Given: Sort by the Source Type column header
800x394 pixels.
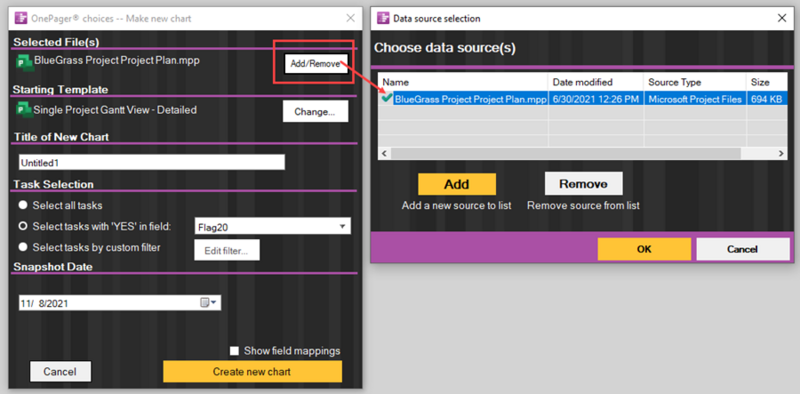Looking at the screenshot, I should (694, 82).
